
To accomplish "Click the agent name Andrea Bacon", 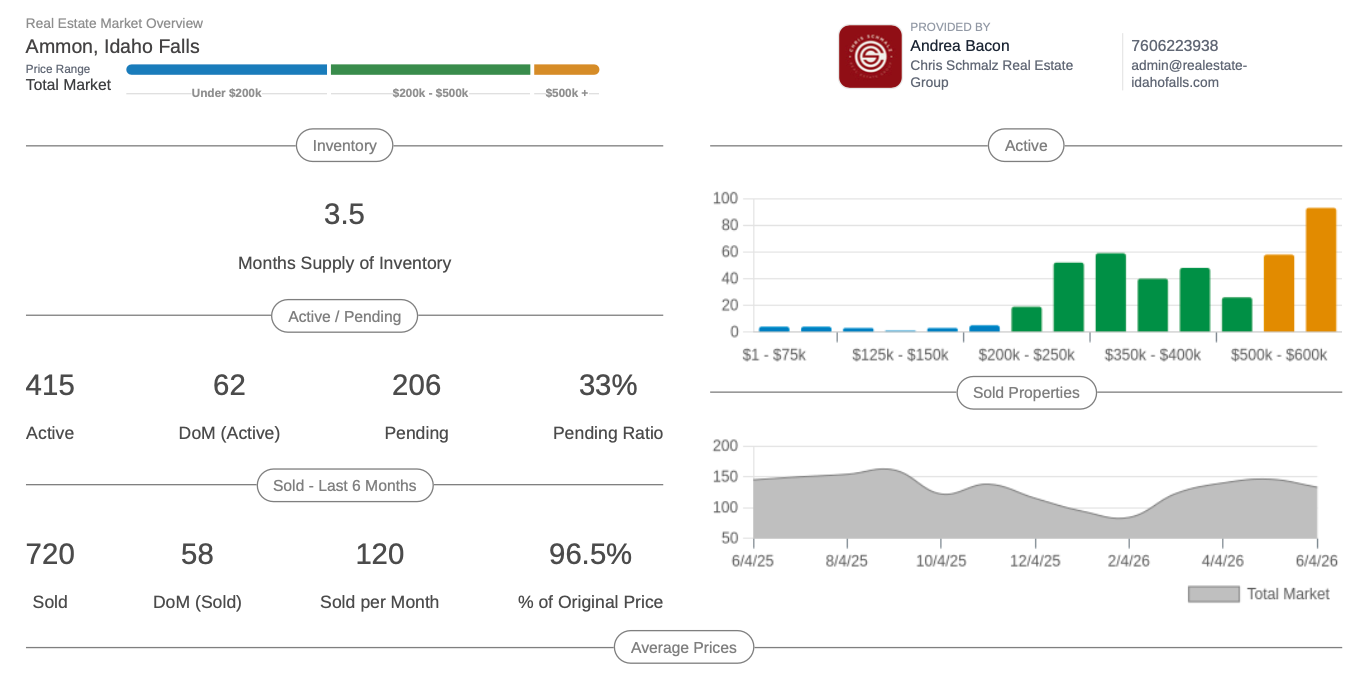I will (x=960, y=46).
